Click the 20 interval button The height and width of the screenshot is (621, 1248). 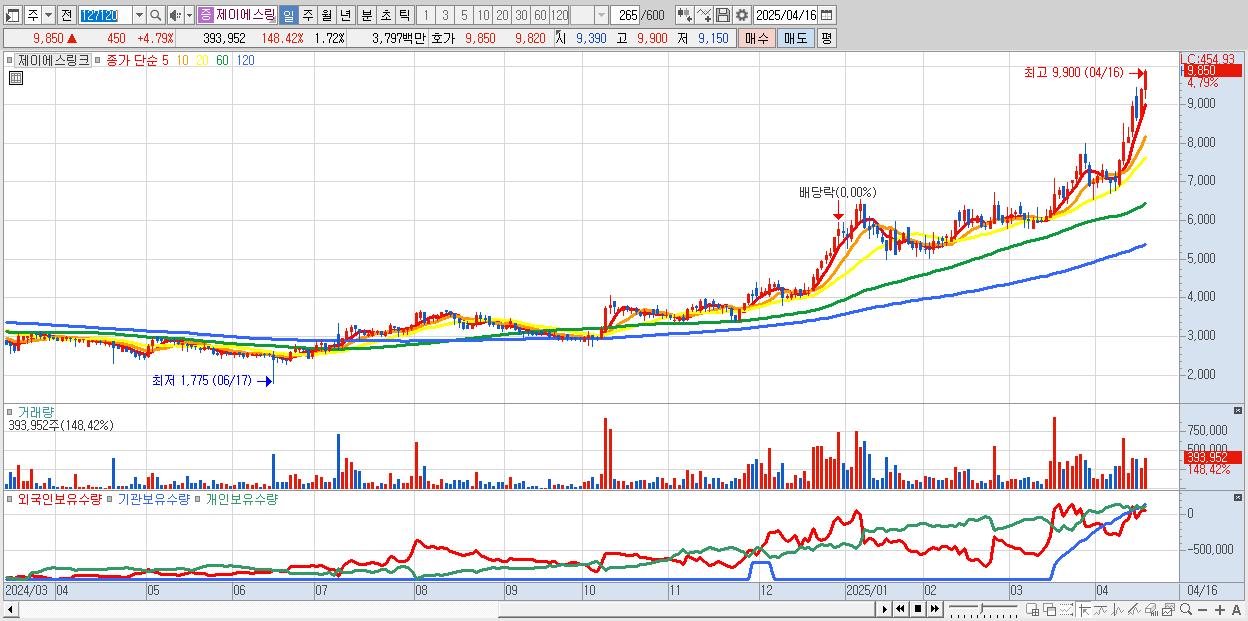[x=502, y=15]
